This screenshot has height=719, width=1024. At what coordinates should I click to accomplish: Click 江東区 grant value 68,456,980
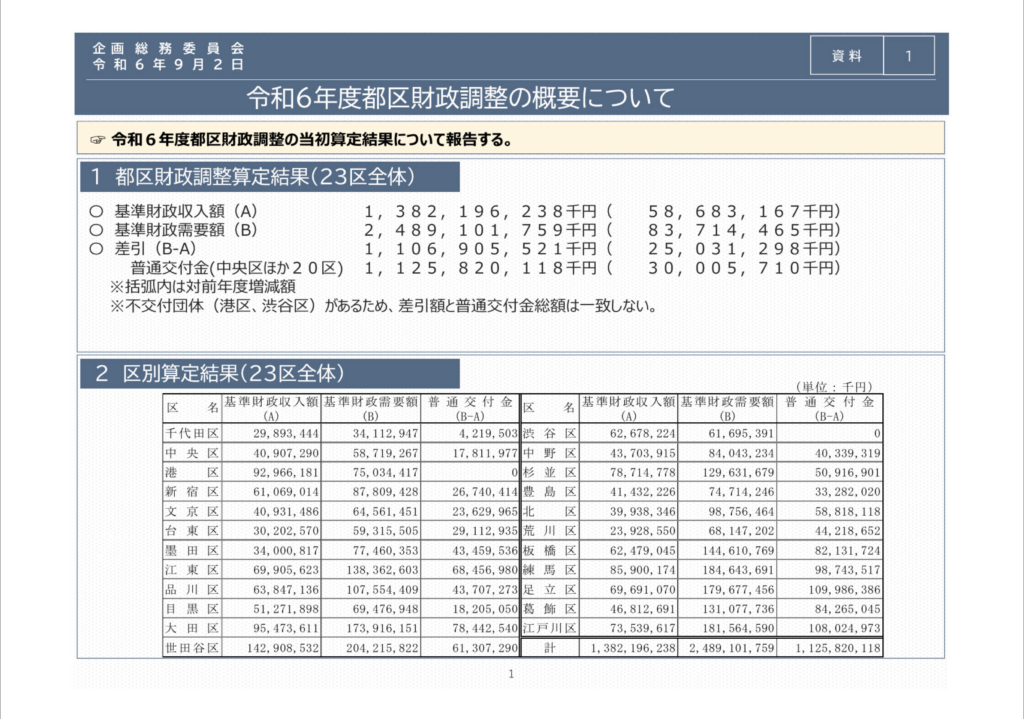tap(485, 570)
